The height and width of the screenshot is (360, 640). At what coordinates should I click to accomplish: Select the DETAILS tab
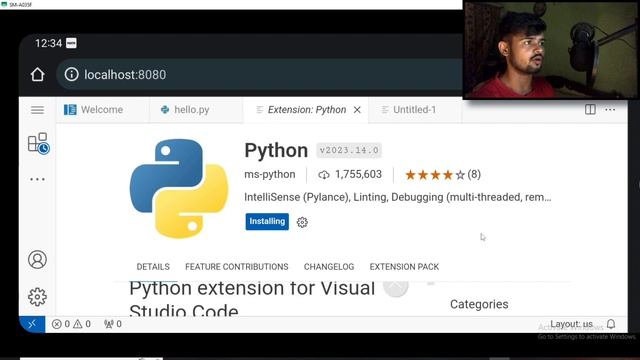click(x=153, y=267)
